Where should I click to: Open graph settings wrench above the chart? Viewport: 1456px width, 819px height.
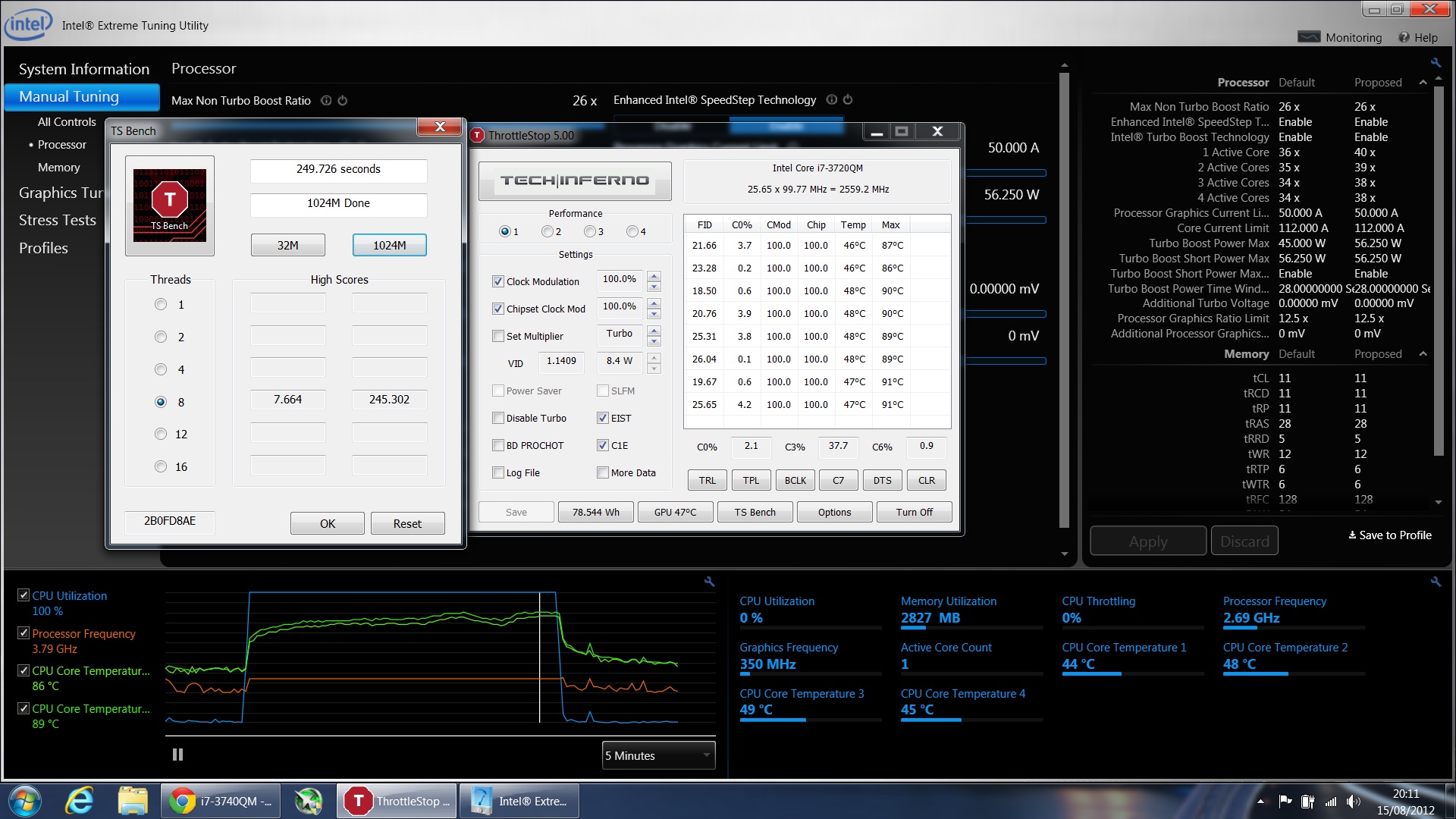point(709,582)
